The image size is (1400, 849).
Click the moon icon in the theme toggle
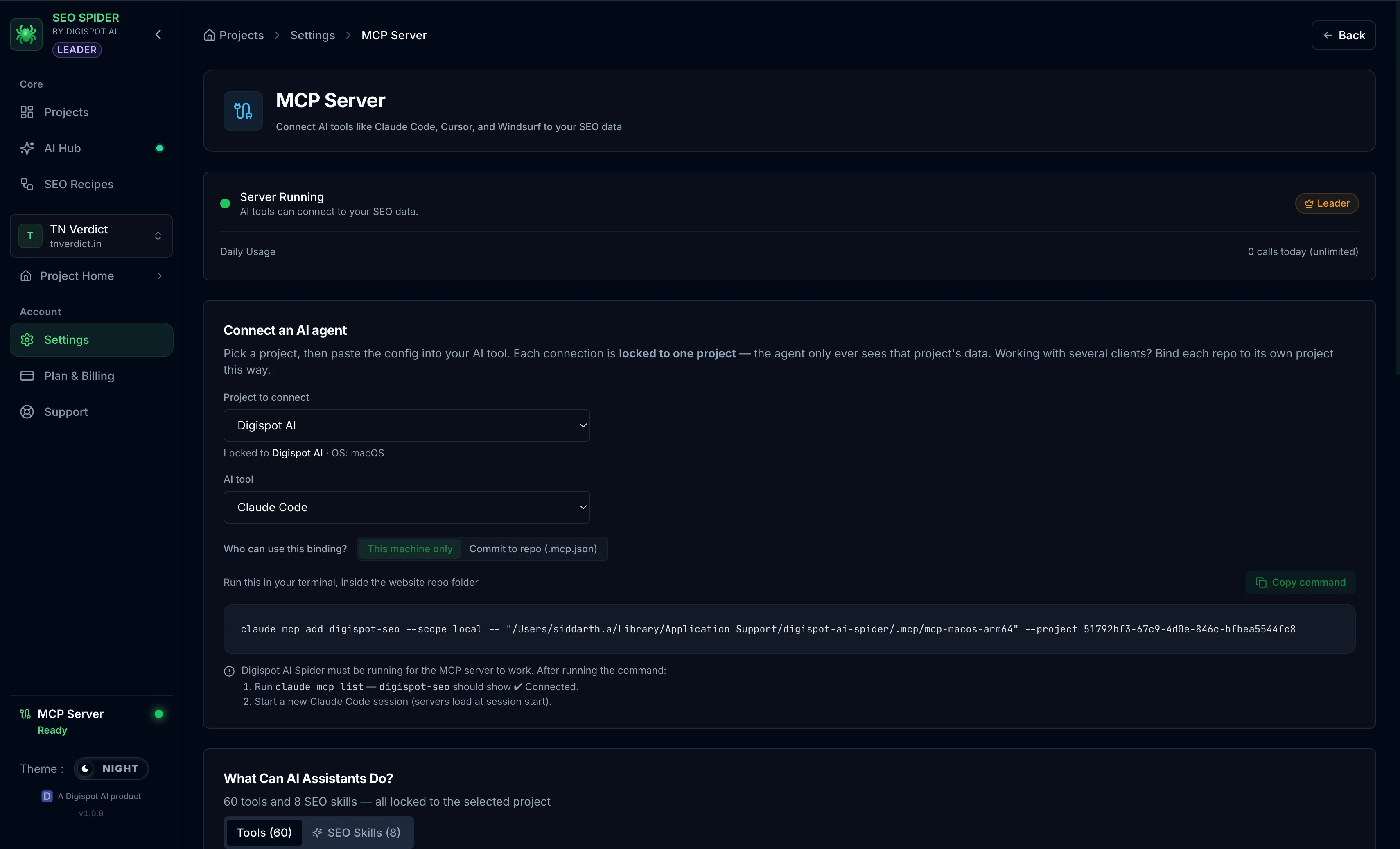tap(85, 769)
